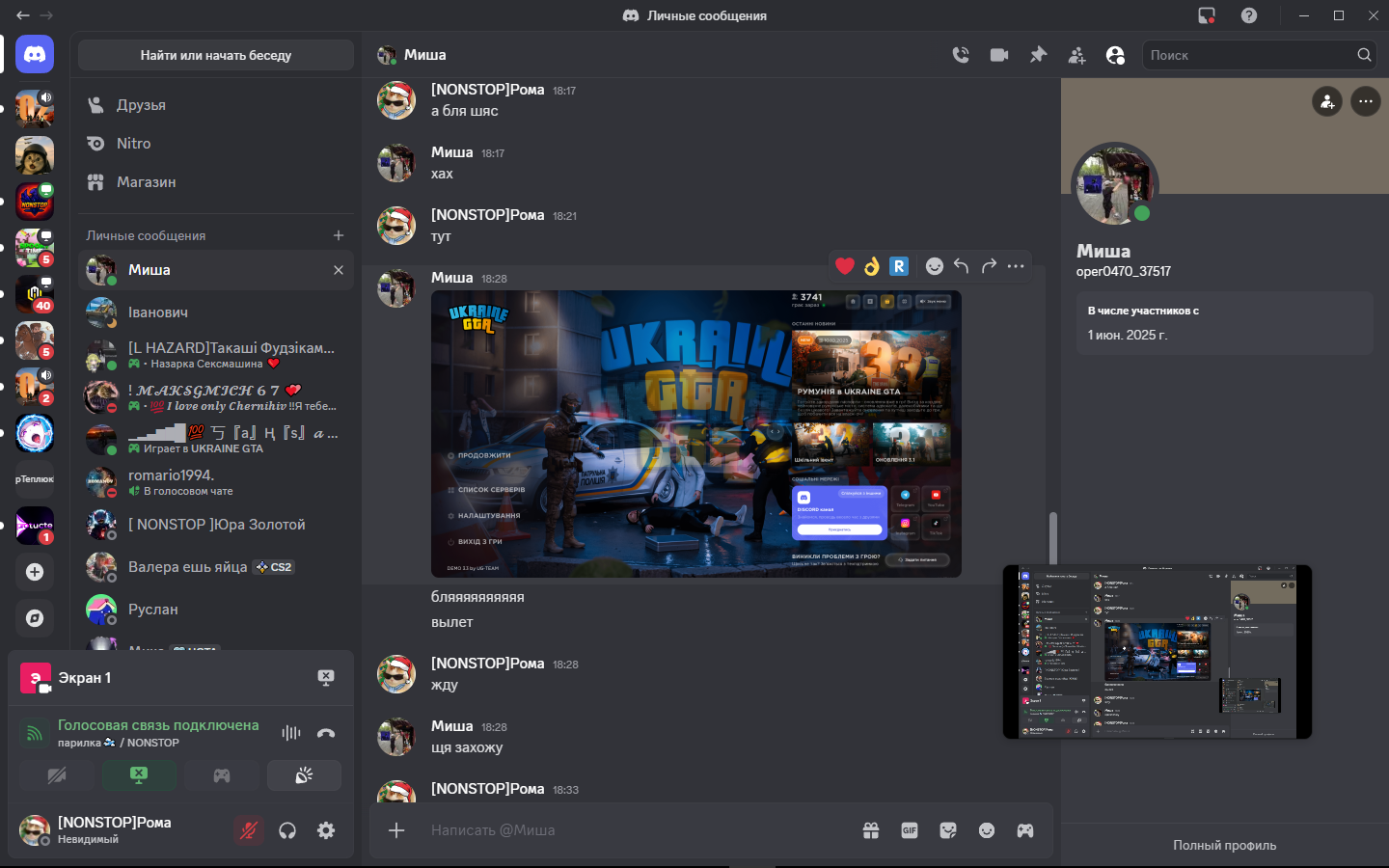Viewport: 1389px width, 868px height.
Task: Open the Друзья friends page
Action: (x=216, y=105)
